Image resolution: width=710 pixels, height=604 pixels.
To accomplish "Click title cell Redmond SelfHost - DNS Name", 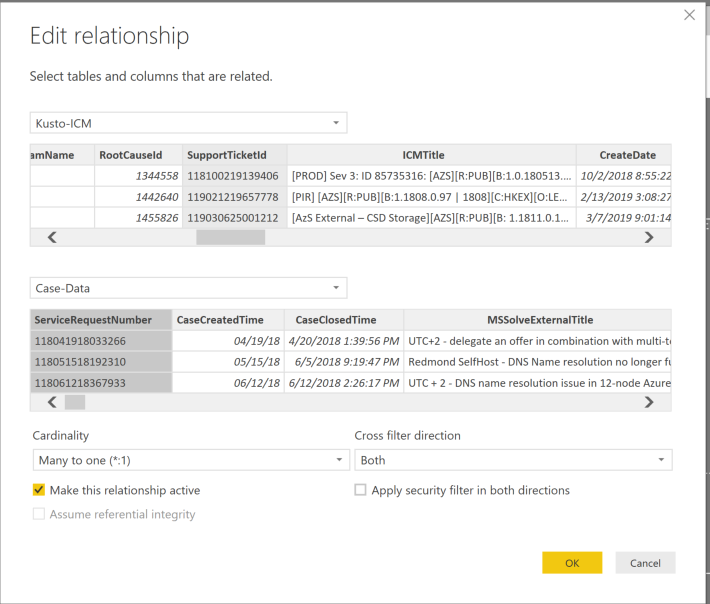I will click(x=537, y=362).
